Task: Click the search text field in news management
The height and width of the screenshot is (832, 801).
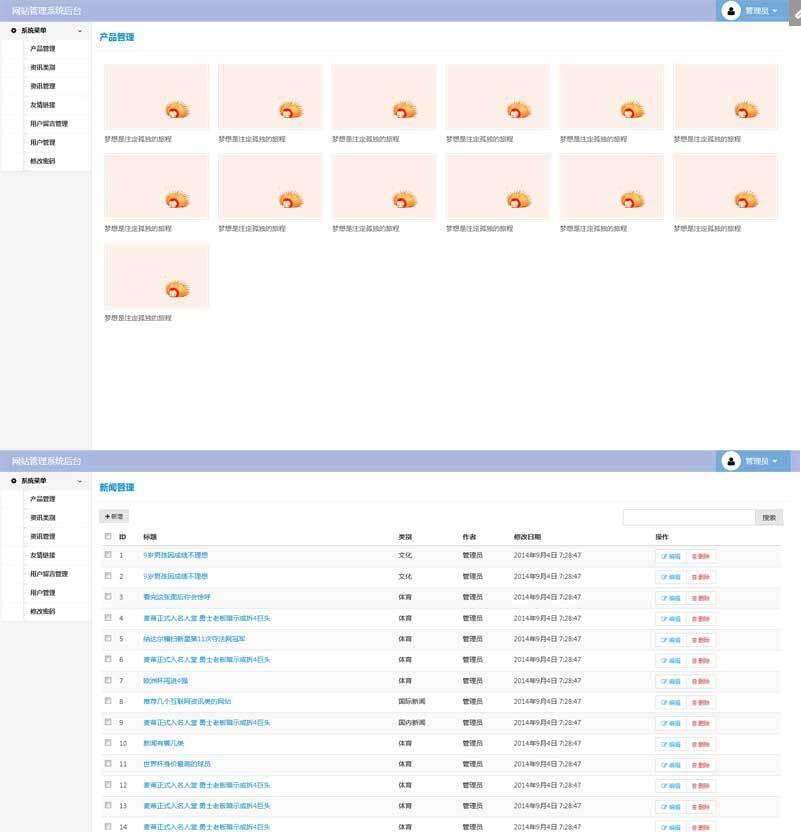Action: click(x=688, y=517)
